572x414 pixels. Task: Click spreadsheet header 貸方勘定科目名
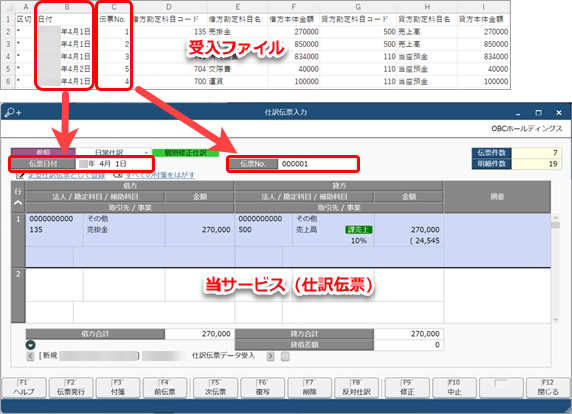(x=427, y=19)
